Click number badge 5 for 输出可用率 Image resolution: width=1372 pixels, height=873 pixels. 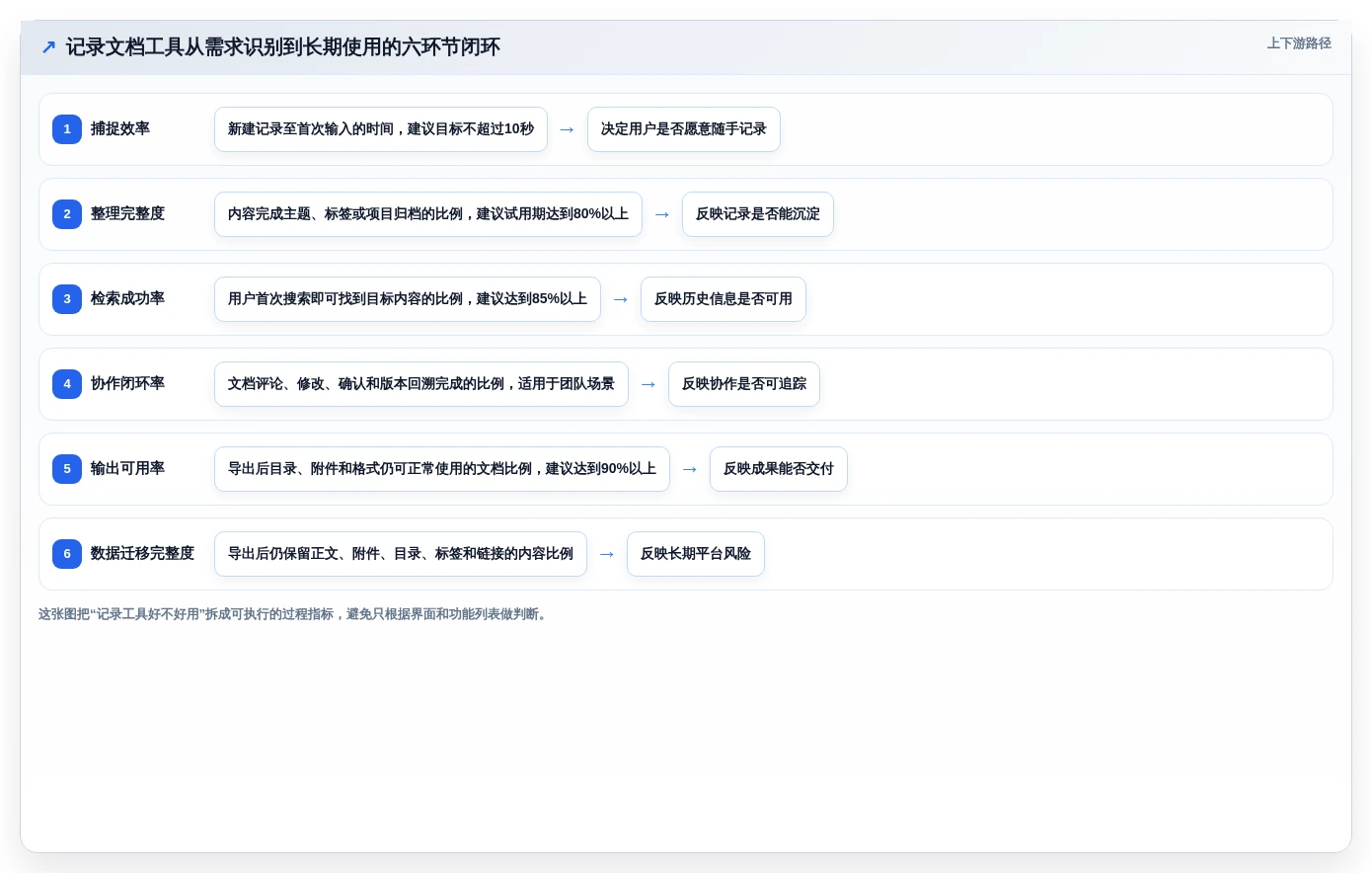click(x=67, y=469)
